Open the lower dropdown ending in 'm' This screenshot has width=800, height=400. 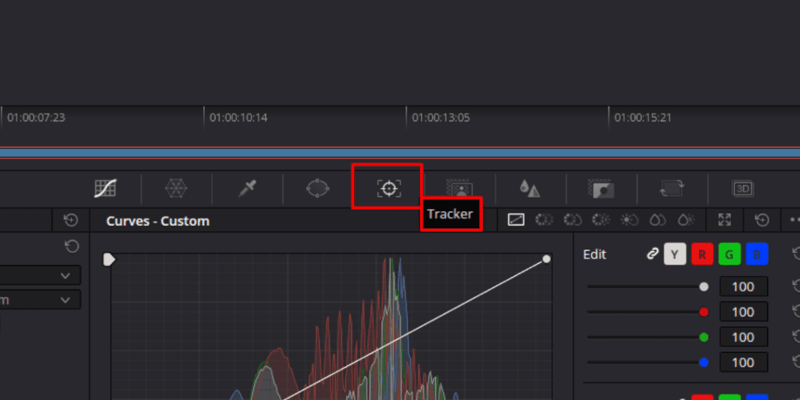pos(40,299)
